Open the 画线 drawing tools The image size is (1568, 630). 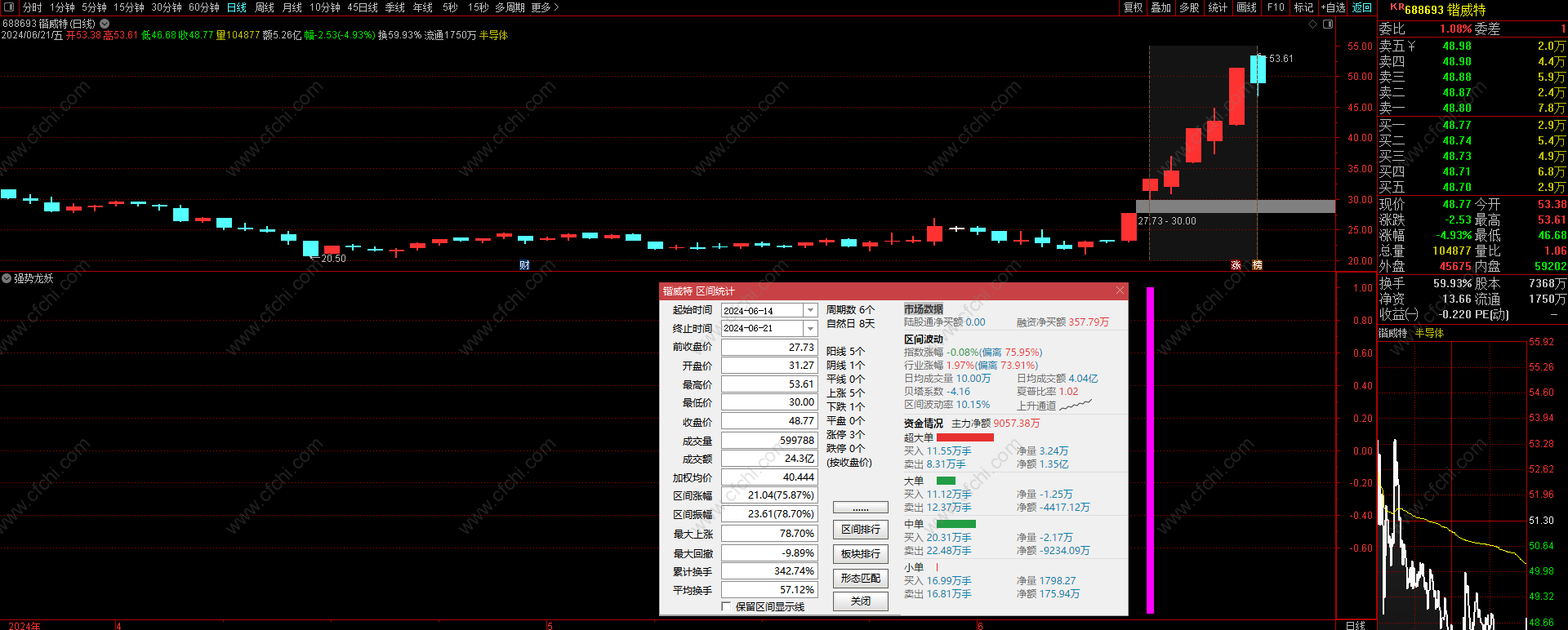click(1247, 7)
